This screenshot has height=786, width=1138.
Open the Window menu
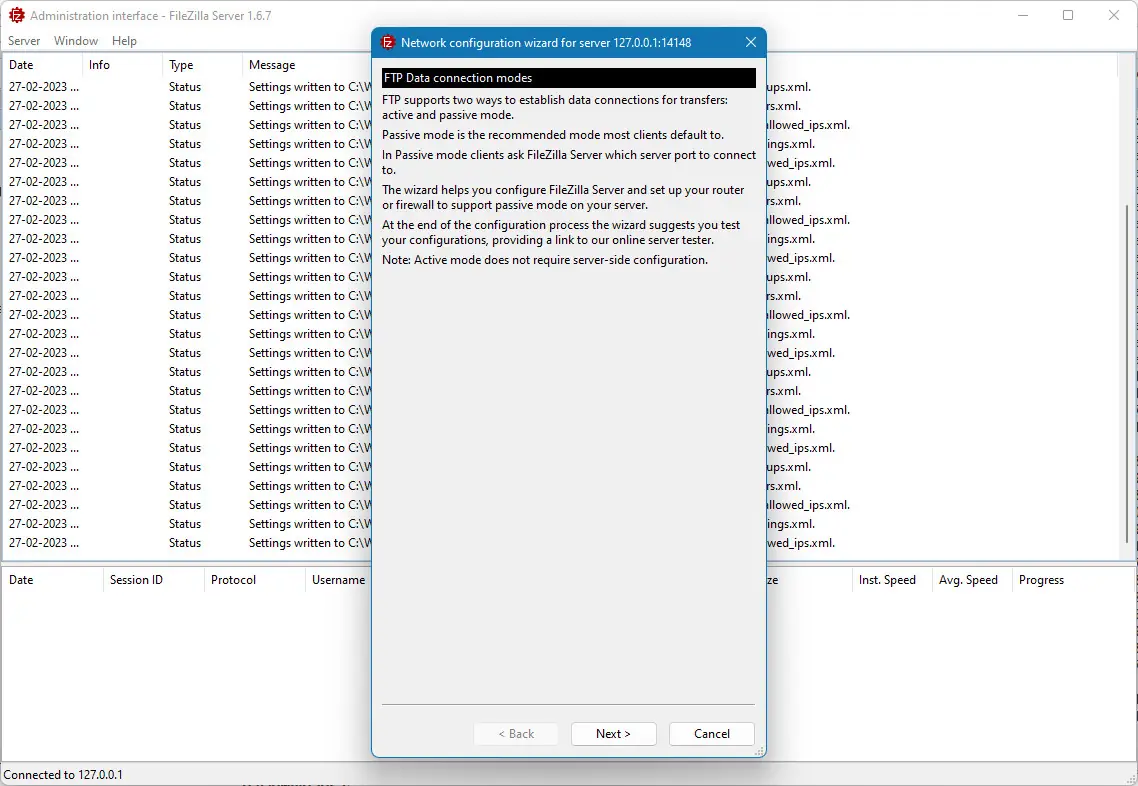[75, 41]
